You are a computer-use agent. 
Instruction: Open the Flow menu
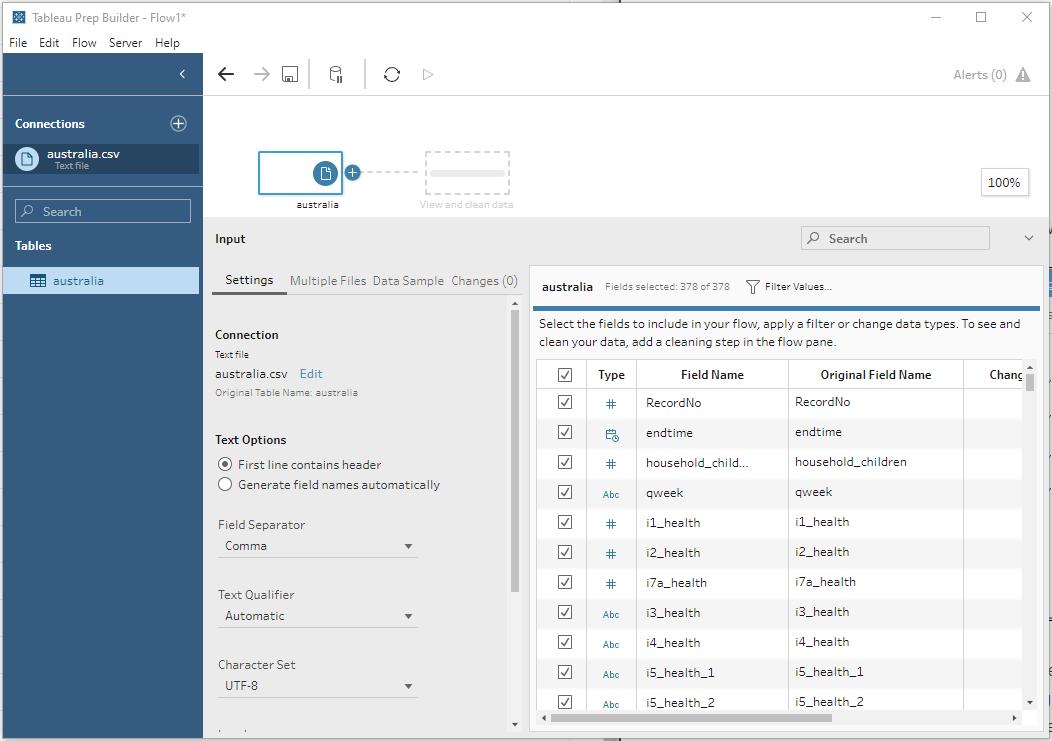pos(84,43)
